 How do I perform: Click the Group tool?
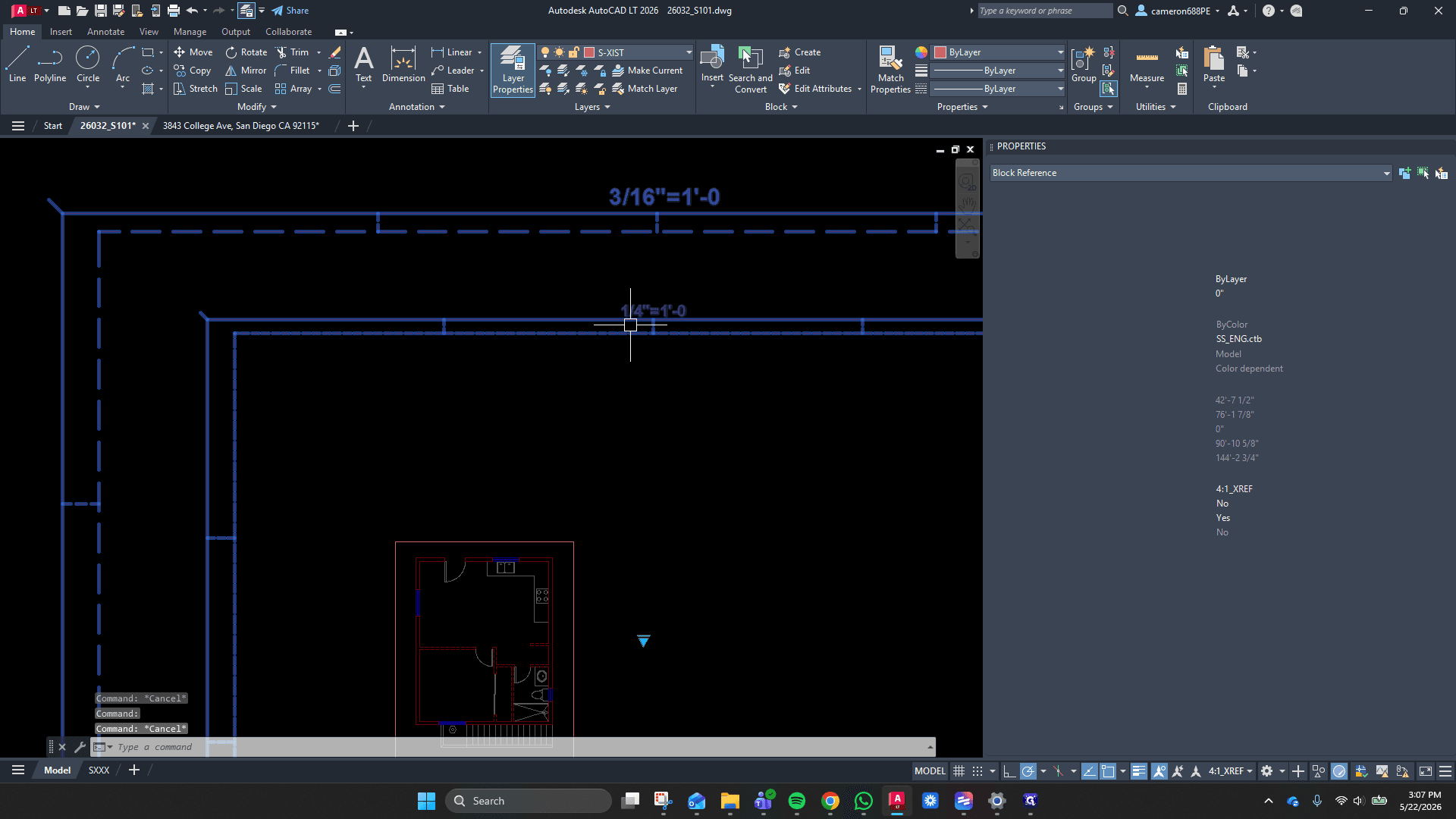1084,64
